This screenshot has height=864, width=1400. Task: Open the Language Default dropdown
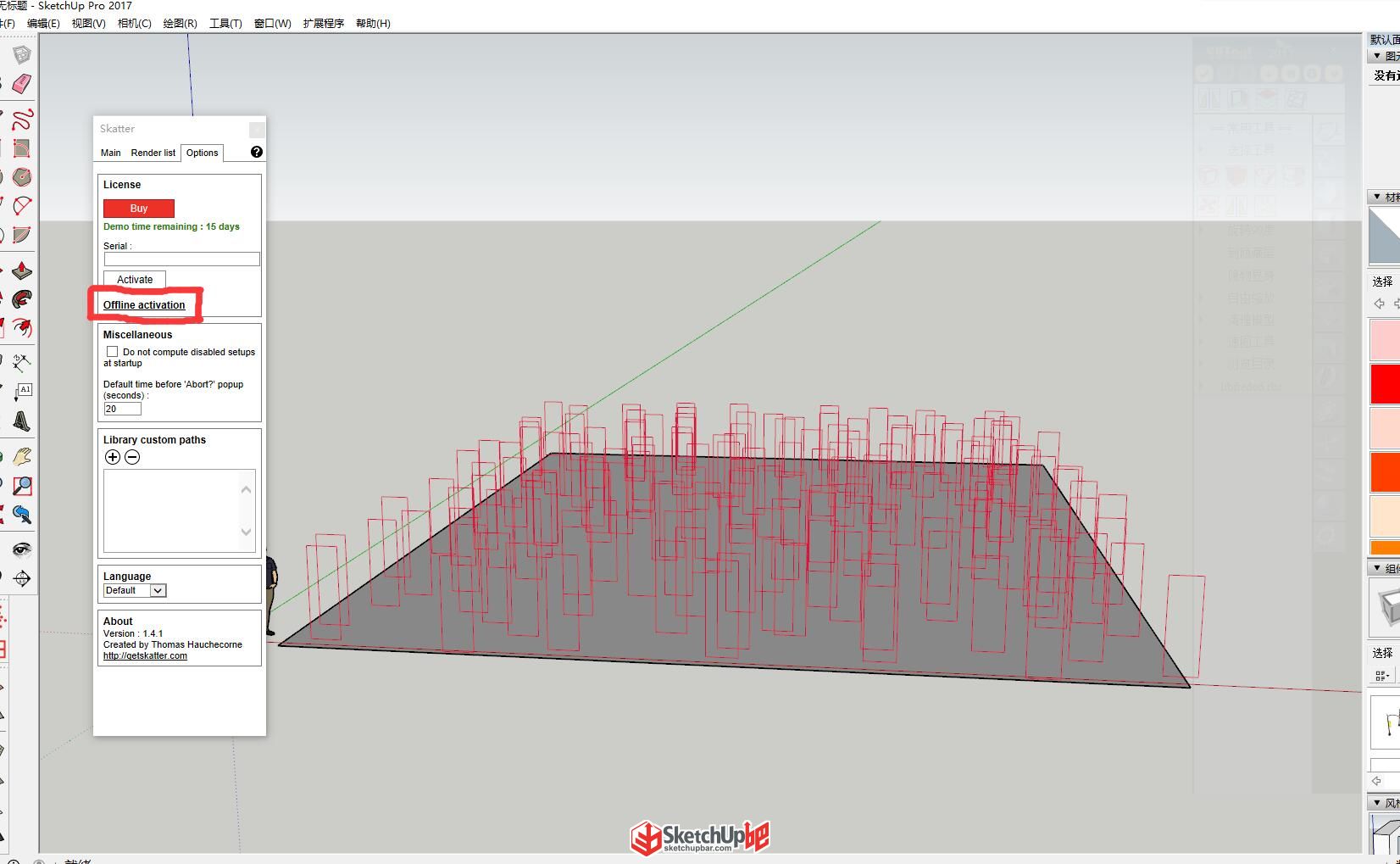click(135, 590)
